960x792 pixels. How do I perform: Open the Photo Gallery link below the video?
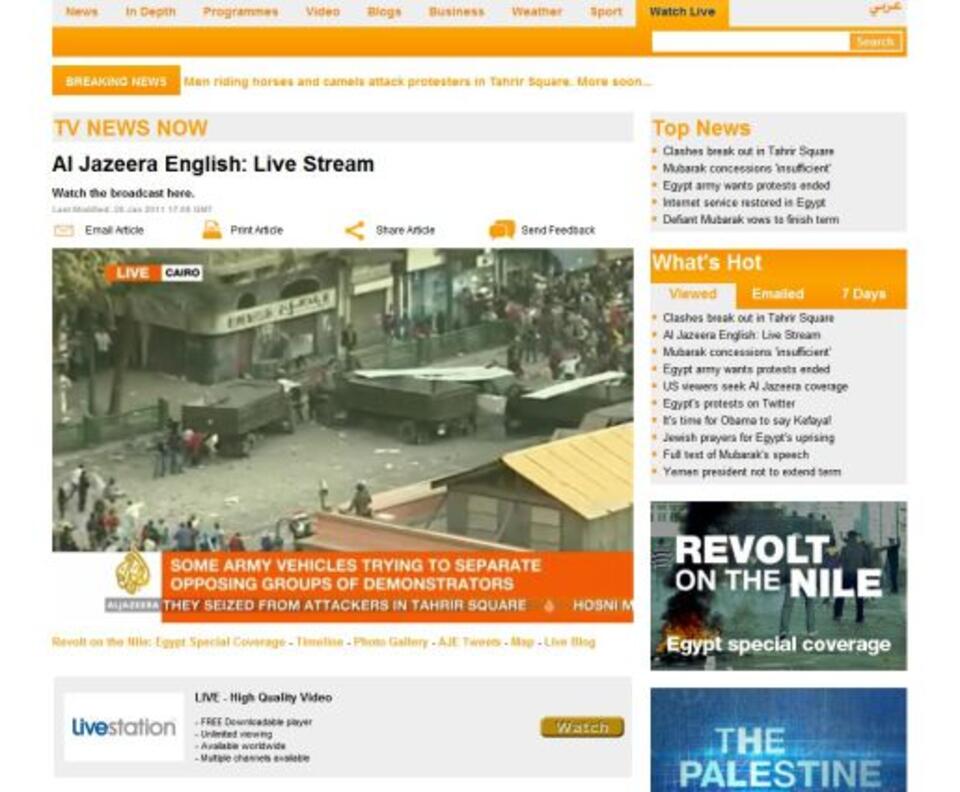pyautogui.click(x=389, y=644)
